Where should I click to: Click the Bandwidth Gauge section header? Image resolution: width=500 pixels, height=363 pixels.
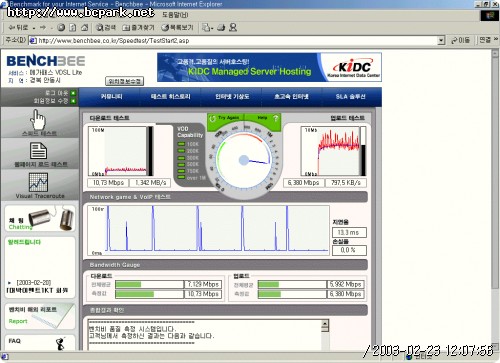(x=226, y=265)
